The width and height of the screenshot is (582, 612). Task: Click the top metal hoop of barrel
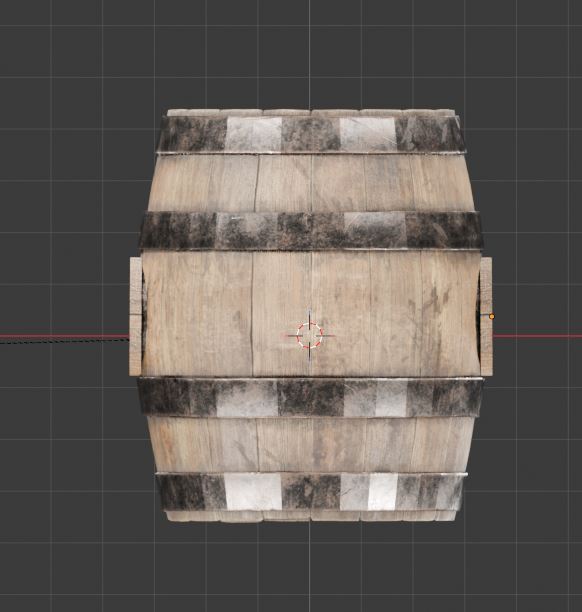pos(311,134)
